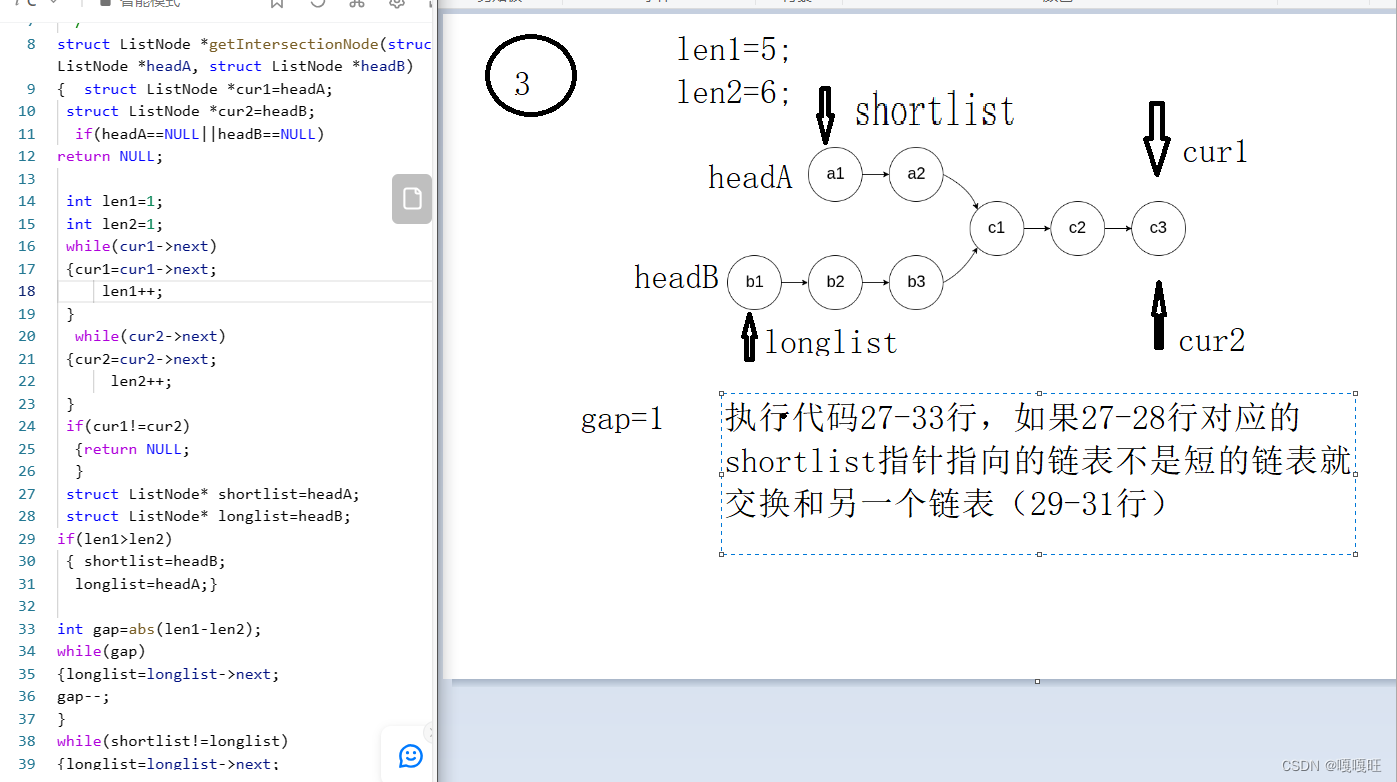Screen dimensions: 1397x782
Task: Select node a2 in the linked list diagram
Action: 916,174
